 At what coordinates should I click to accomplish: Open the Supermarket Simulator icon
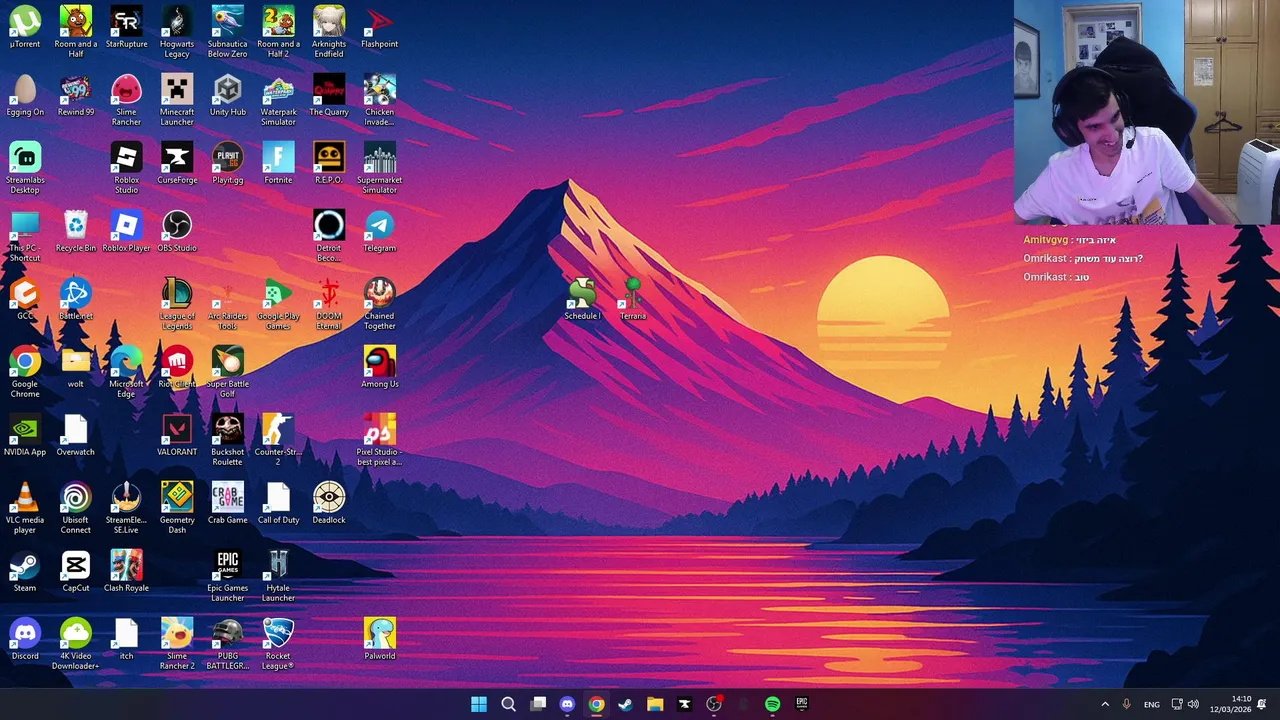pyautogui.click(x=379, y=168)
